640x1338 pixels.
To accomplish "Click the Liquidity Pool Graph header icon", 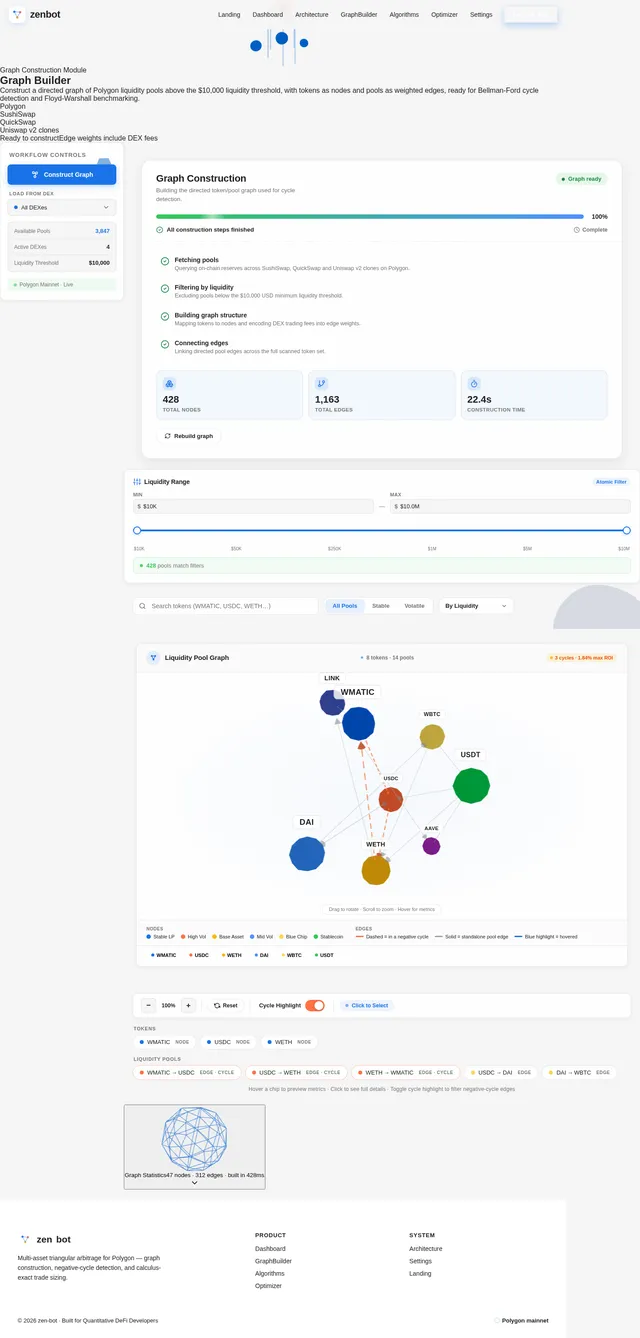I will pyautogui.click(x=153, y=658).
